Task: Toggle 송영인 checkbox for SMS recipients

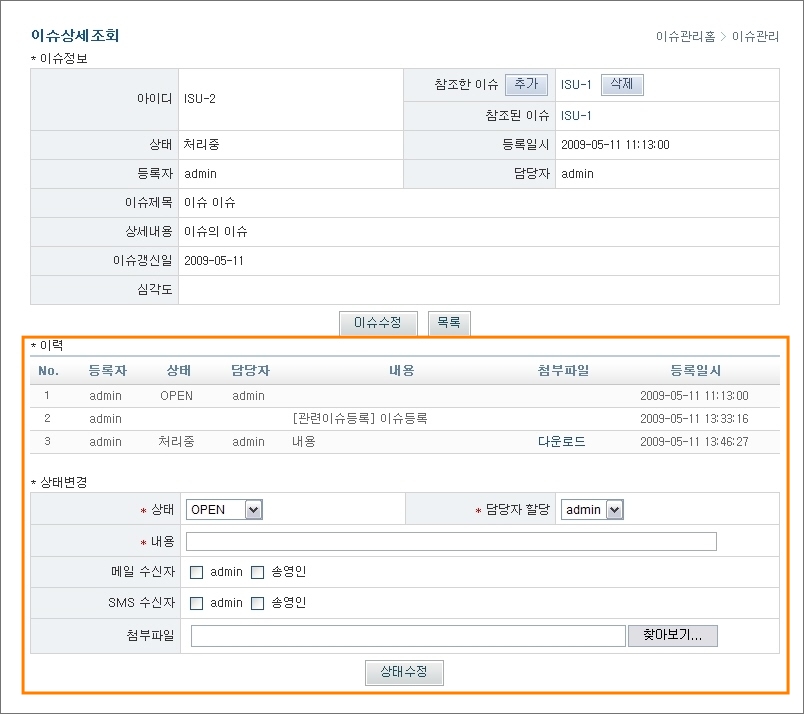Action: pyautogui.click(x=257, y=604)
